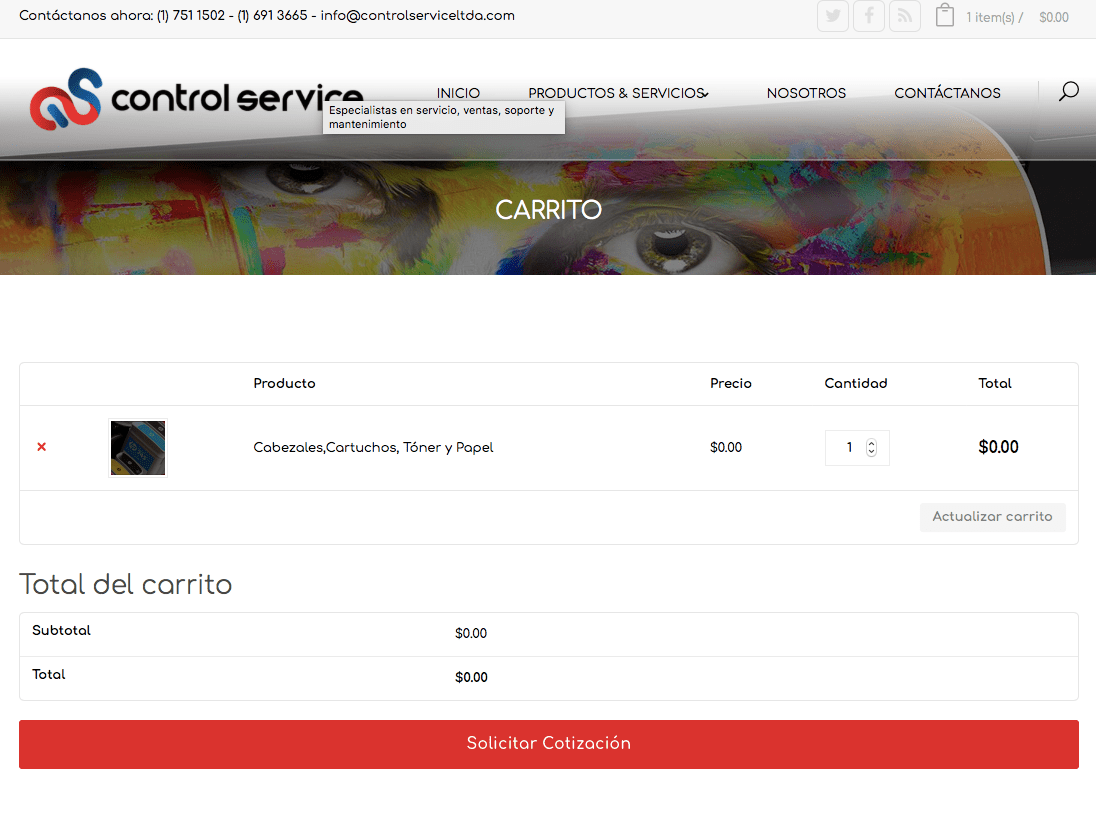Remove the Cabezales item using red X

point(42,447)
